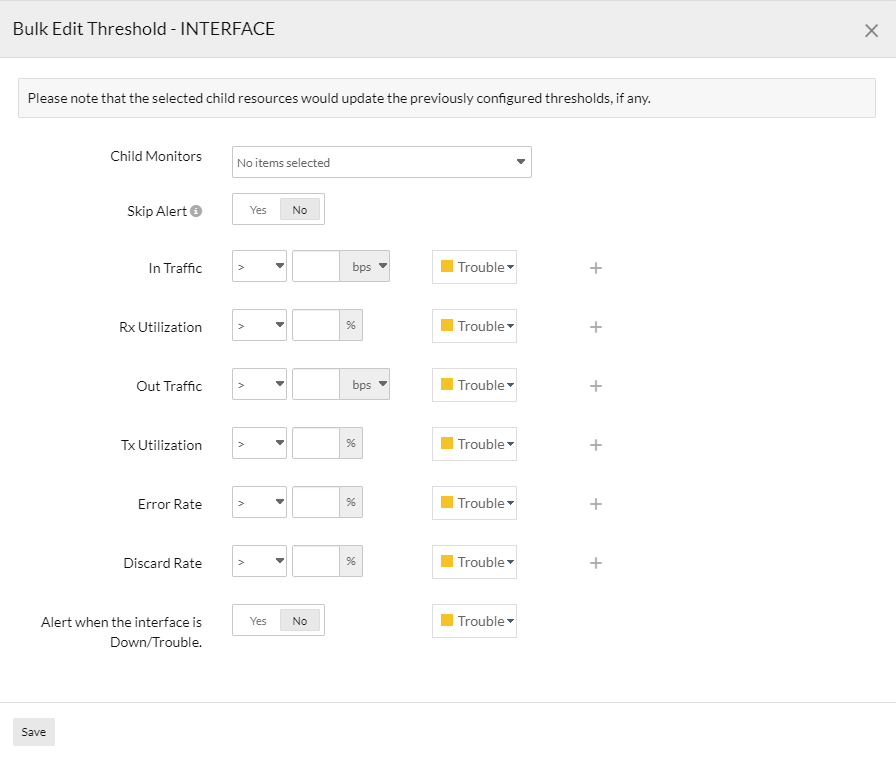
Task: Click the Tx Utilization label
Action: point(161,445)
